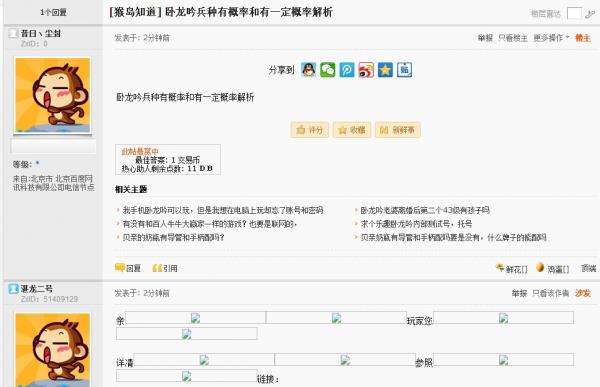600x387 pixels.
Task: Click the 回复 reply link
Action: pyautogui.click(x=128, y=268)
